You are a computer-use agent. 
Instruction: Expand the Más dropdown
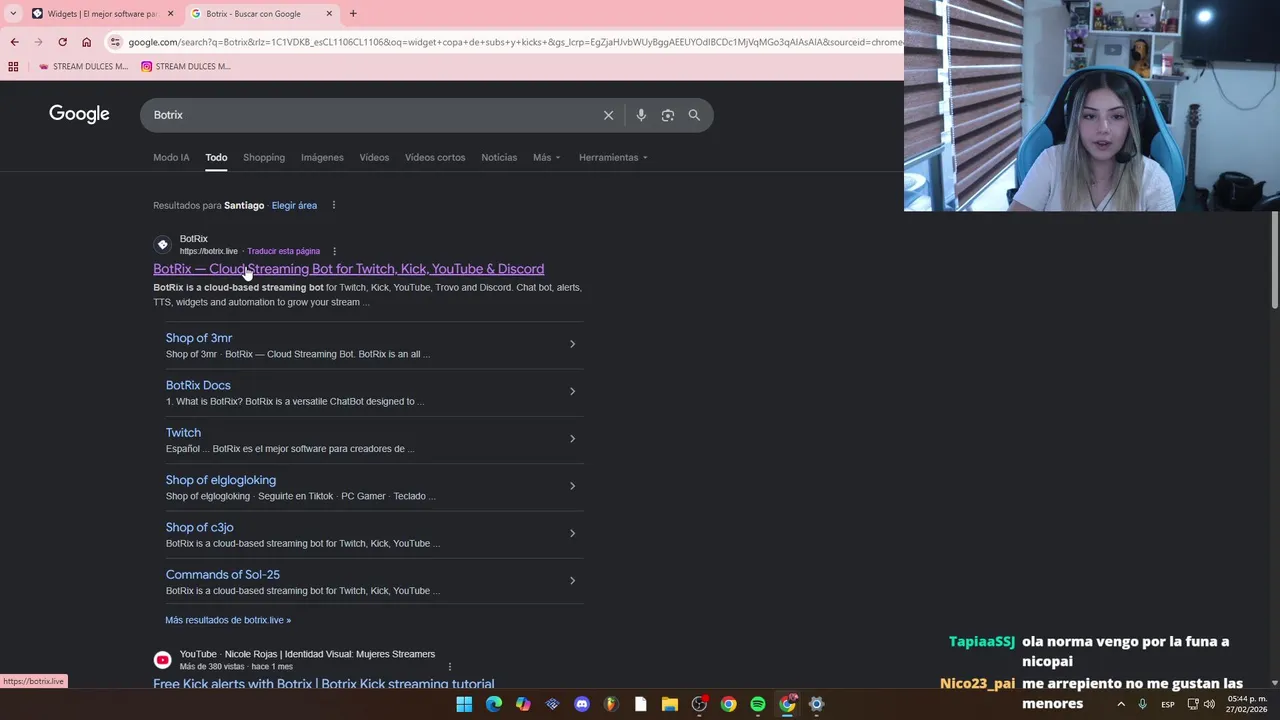coord(547,157)
